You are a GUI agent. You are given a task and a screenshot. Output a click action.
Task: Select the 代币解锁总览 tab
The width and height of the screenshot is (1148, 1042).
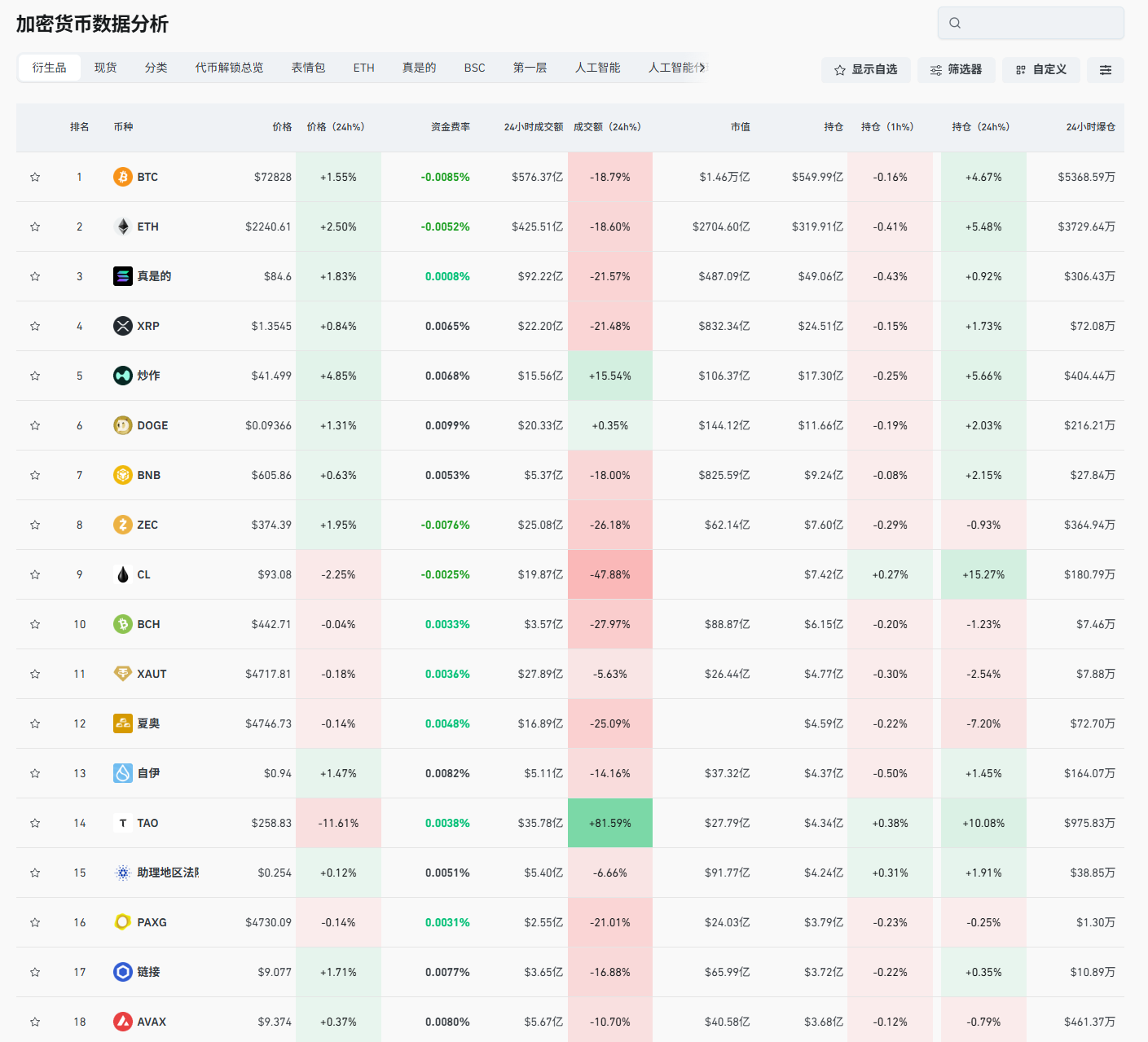[x=229, y=68]
